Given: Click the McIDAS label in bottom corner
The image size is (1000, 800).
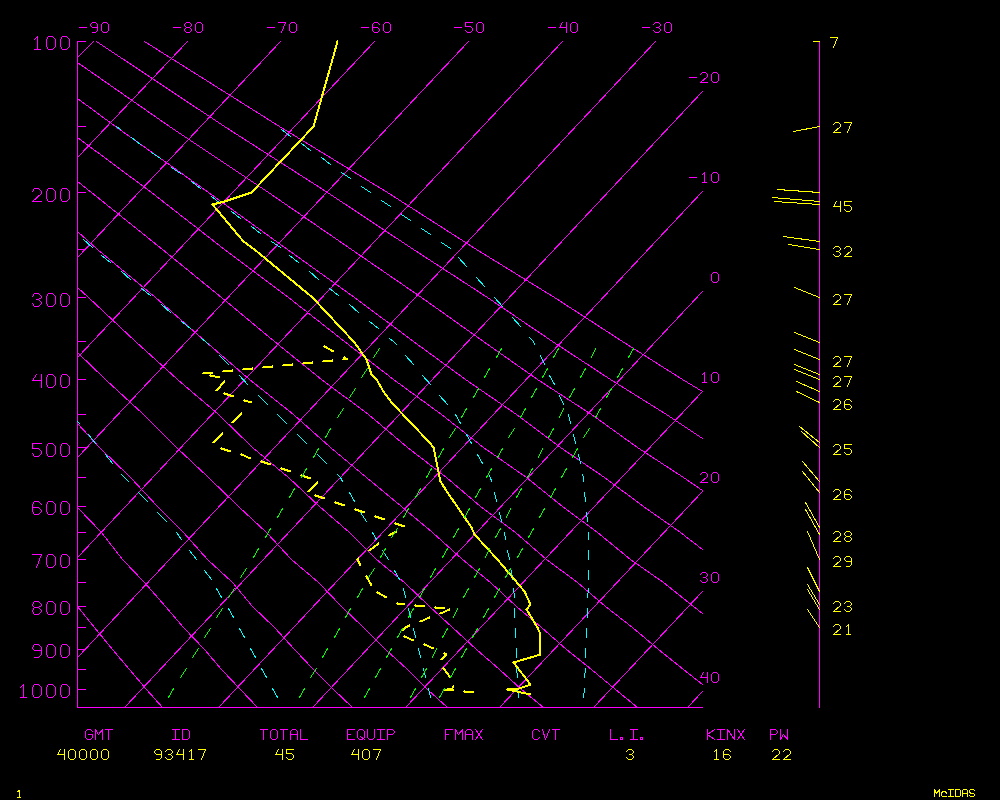Looking at the screenshot, I should click(x=954, y=793).
